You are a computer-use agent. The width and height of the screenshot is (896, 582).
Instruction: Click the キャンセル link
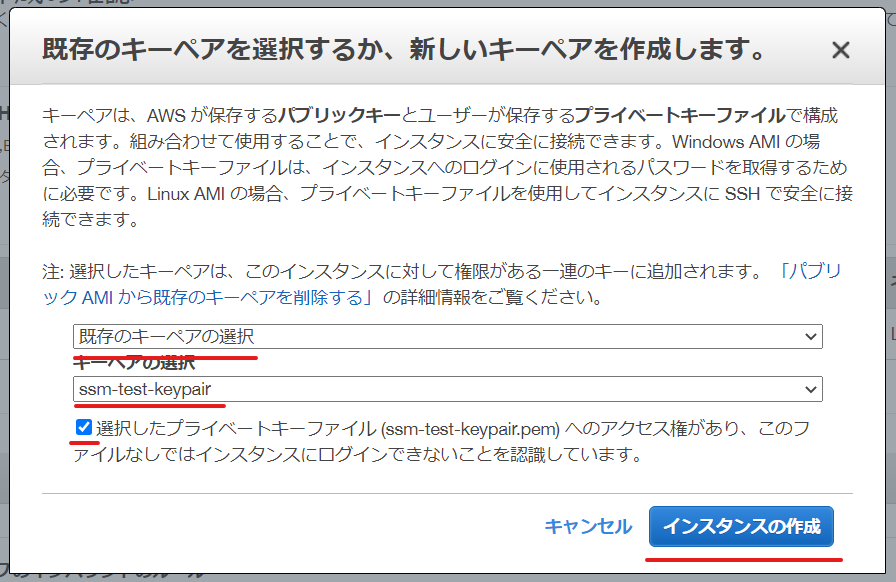[x=587, y=526]
